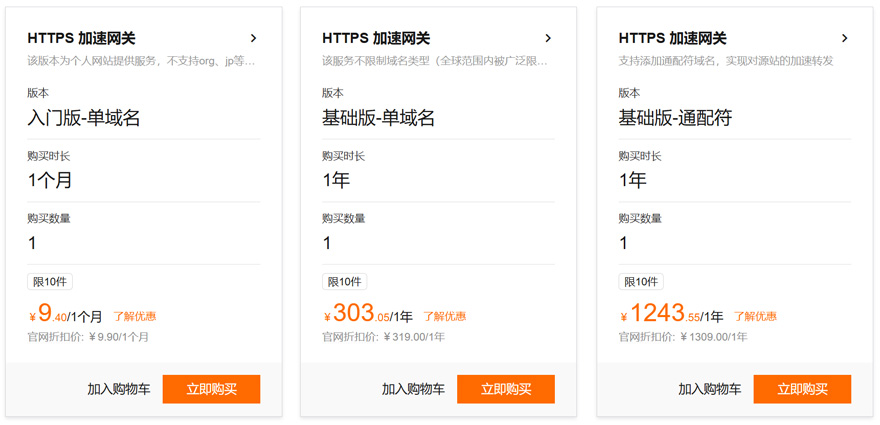Viewport: 880px width, 425px height.
Task: Add the 入门版-单域名 plan to cart via 加入购物车
Action: click(119, 389)
